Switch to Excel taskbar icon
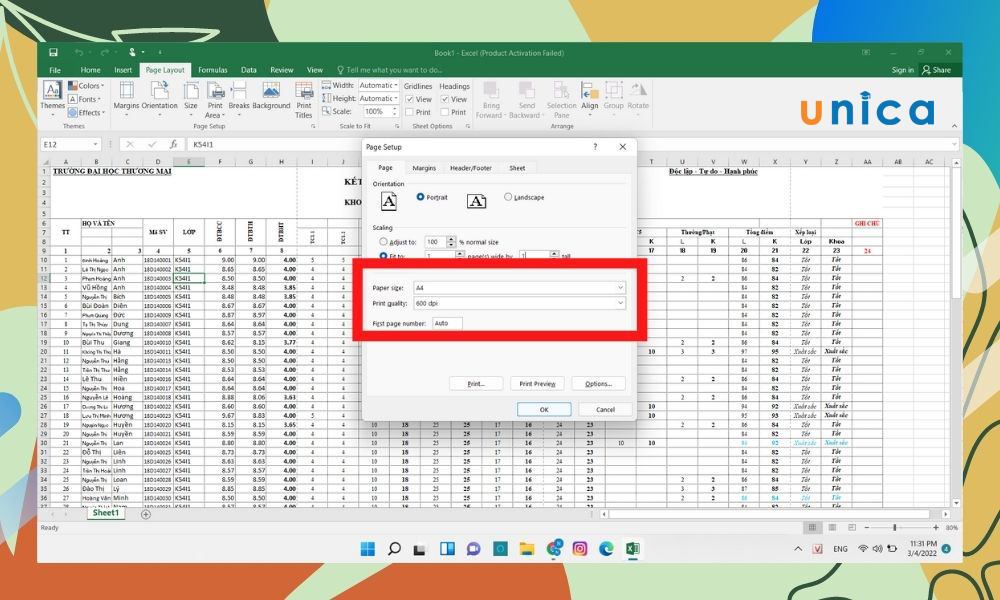This screenshot has height=600, width=1000. pos(633,548)
